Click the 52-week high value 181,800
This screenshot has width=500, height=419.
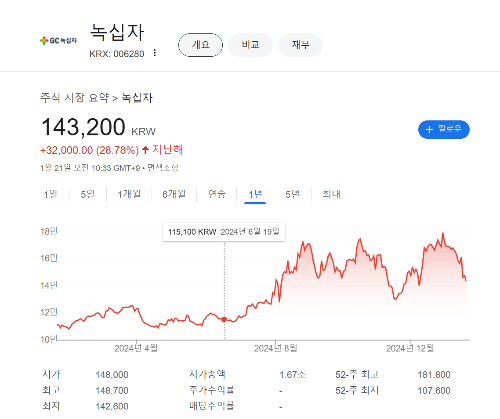coord(434,375)
